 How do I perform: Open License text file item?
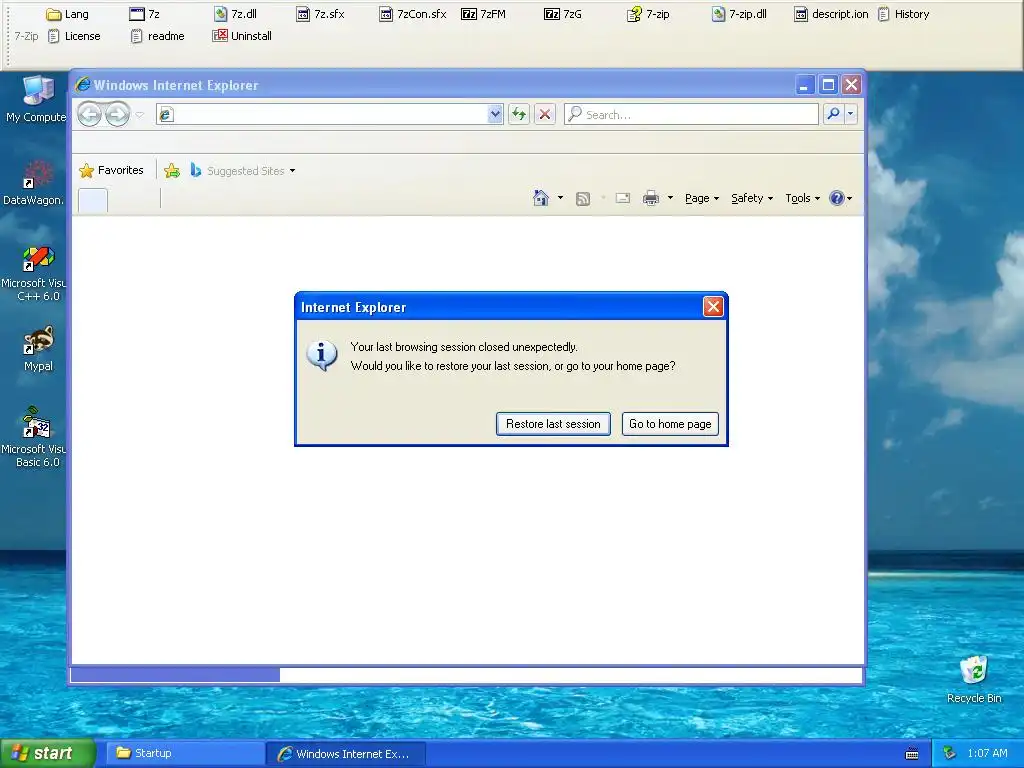point(74,36)
